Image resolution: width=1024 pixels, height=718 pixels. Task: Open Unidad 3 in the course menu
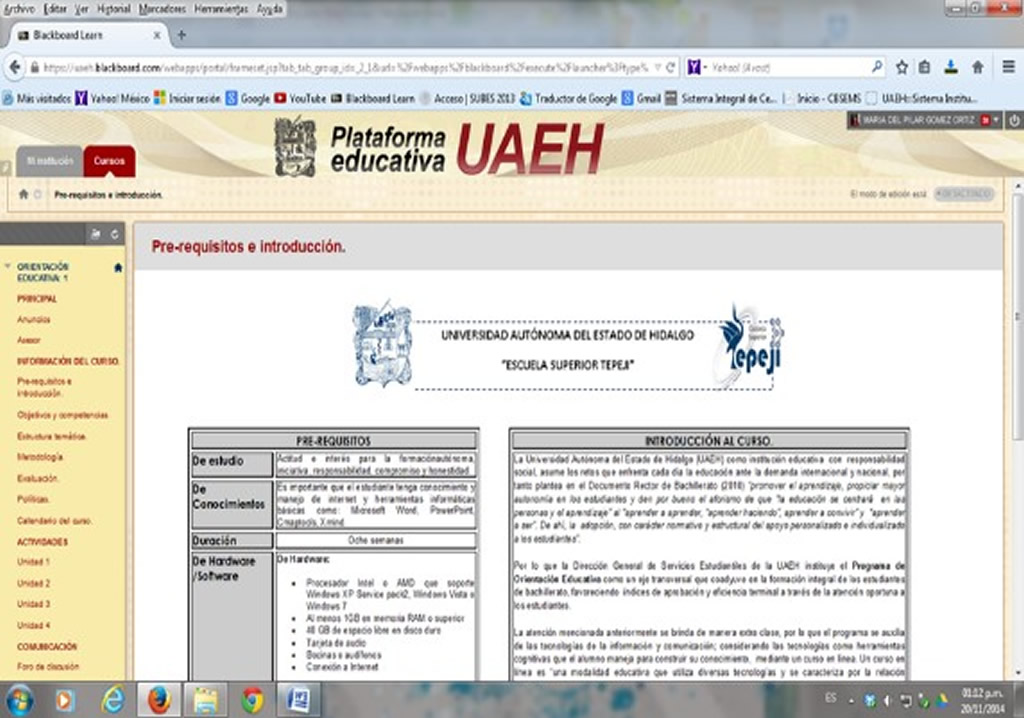(x=33, y=604)
